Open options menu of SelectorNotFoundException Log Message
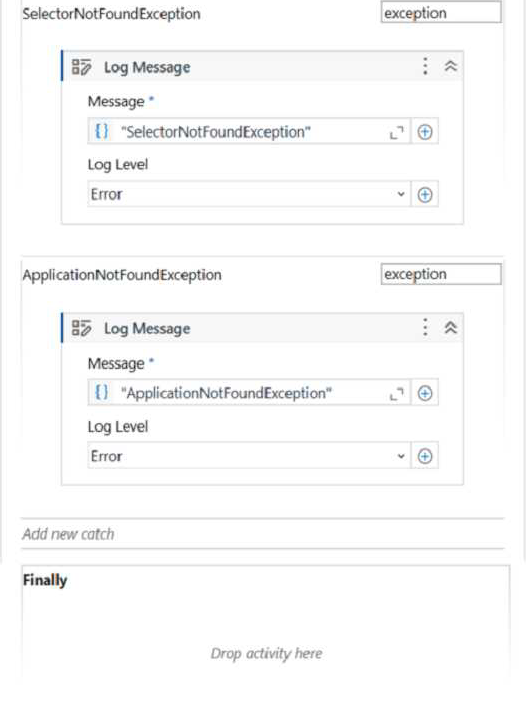 pyautogui.click(x=425, y=67)
